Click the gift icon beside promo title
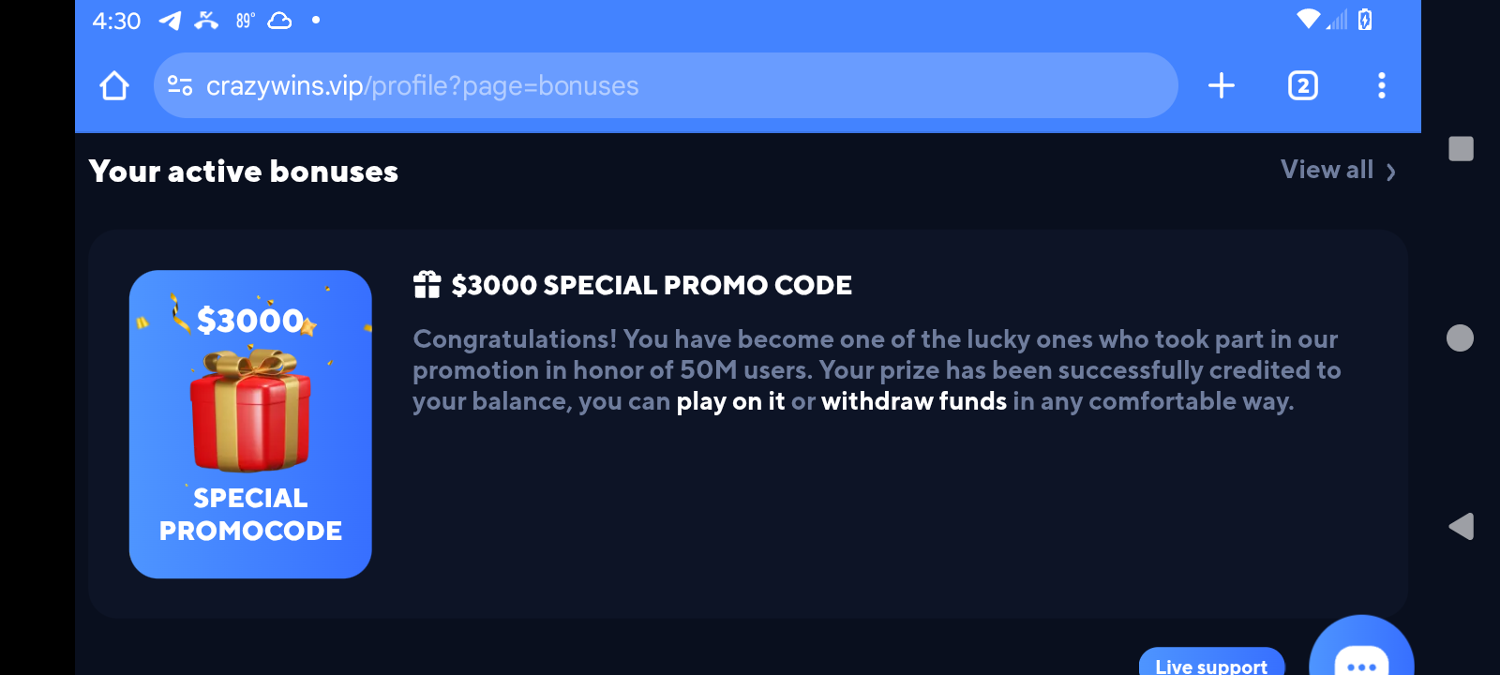Screen dimensions: 1500x675 coord(427,286)
